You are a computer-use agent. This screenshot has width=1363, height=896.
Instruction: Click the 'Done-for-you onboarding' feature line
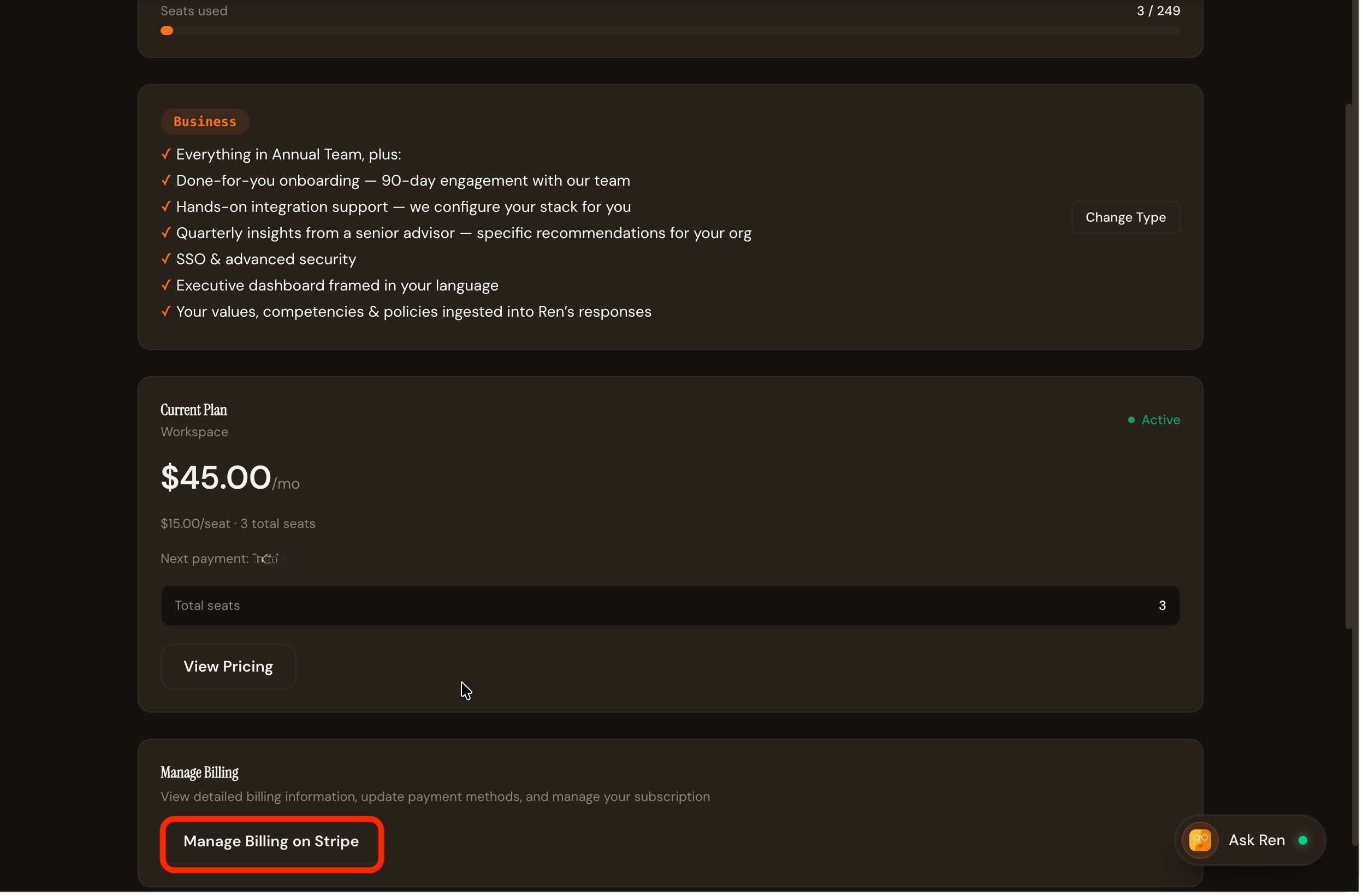pyautogui.click(x=404, y=181)
